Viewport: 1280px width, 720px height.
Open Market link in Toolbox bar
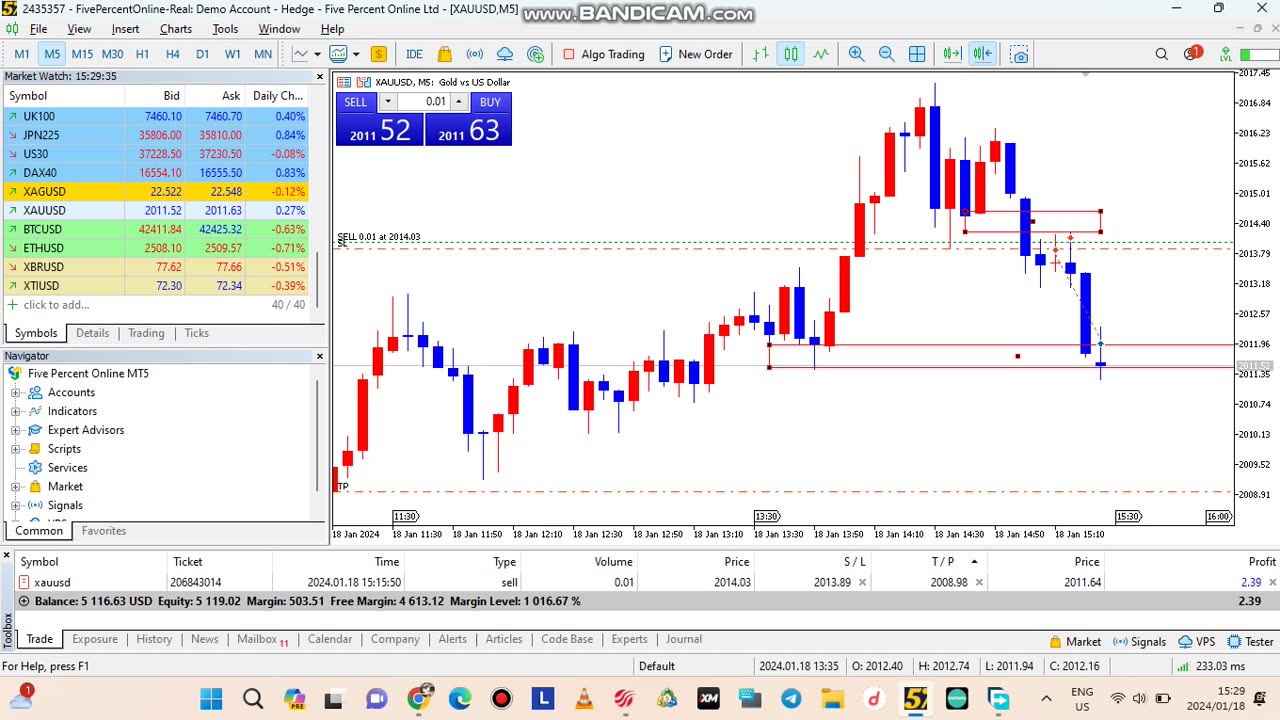(1075, 642)
